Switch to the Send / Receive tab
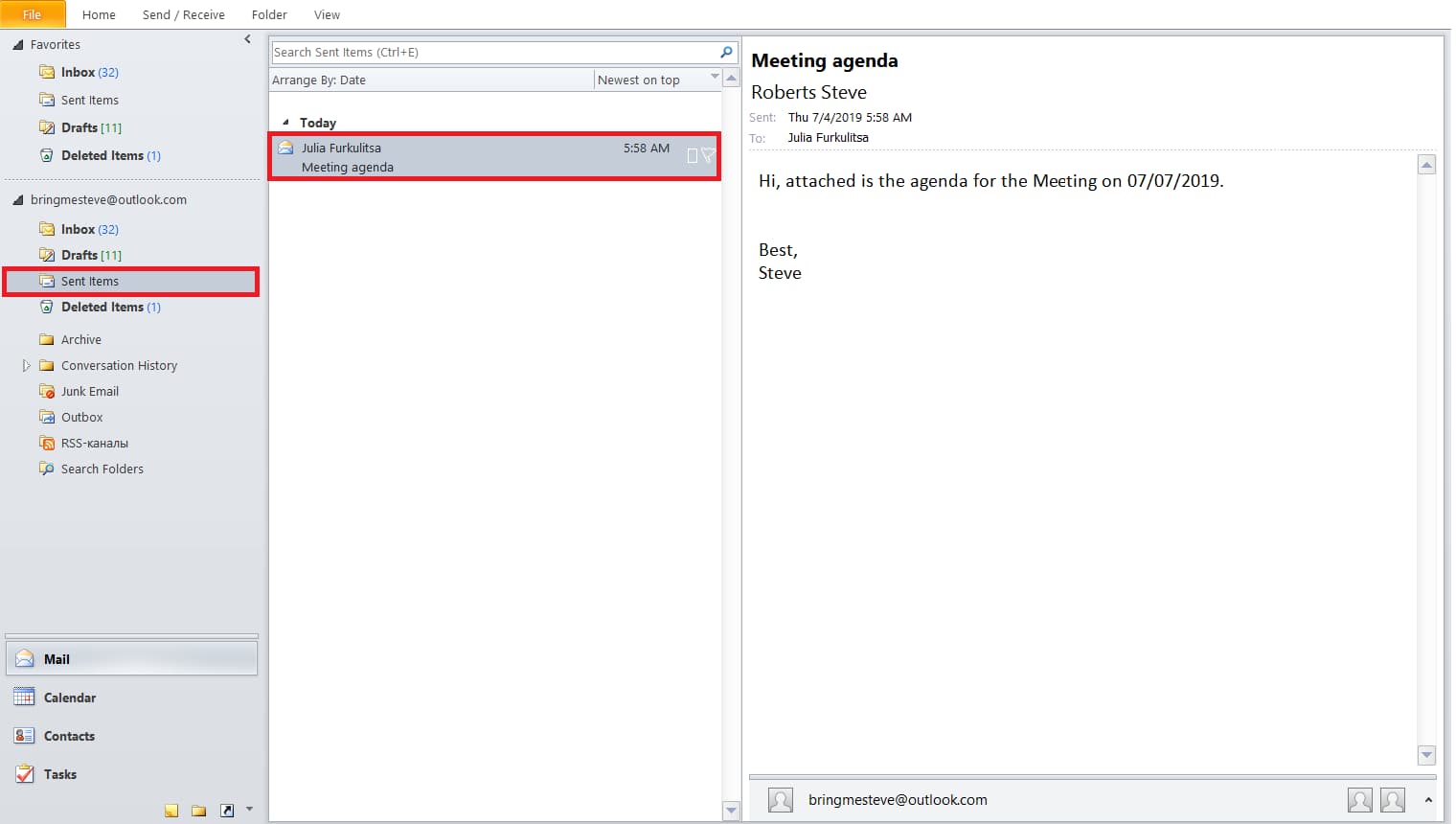 pyautogui.click(x=184, y=14)
